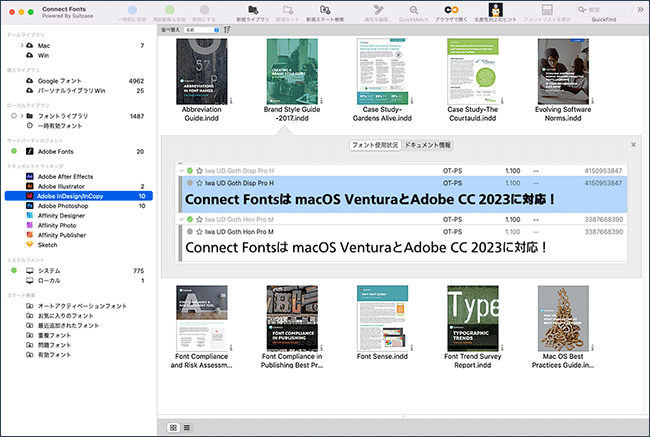This screenshot has height=437, width=650.
Task: Toggle gray status dot on Hon Pro M font
Action: pos(190,232)
